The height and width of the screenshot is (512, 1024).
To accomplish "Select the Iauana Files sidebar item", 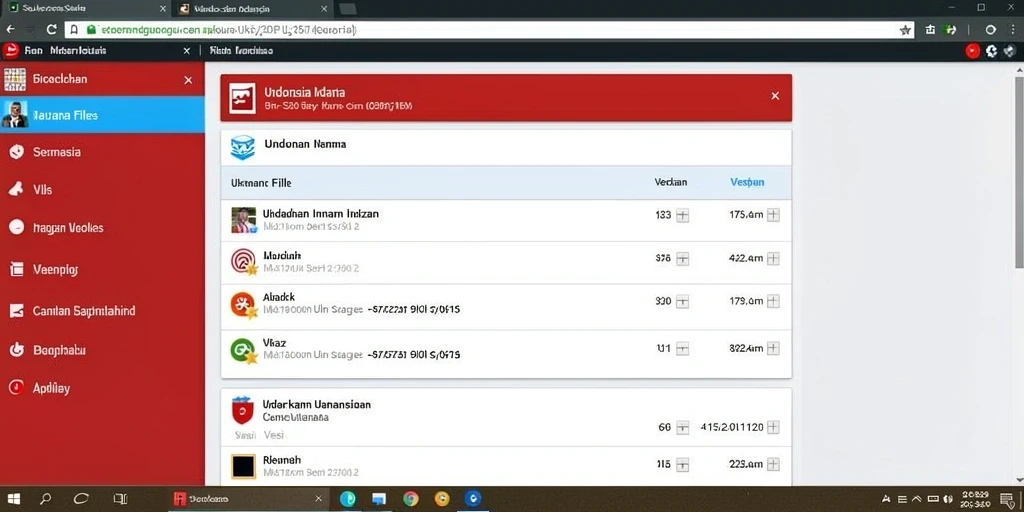I will coord(103,115).
